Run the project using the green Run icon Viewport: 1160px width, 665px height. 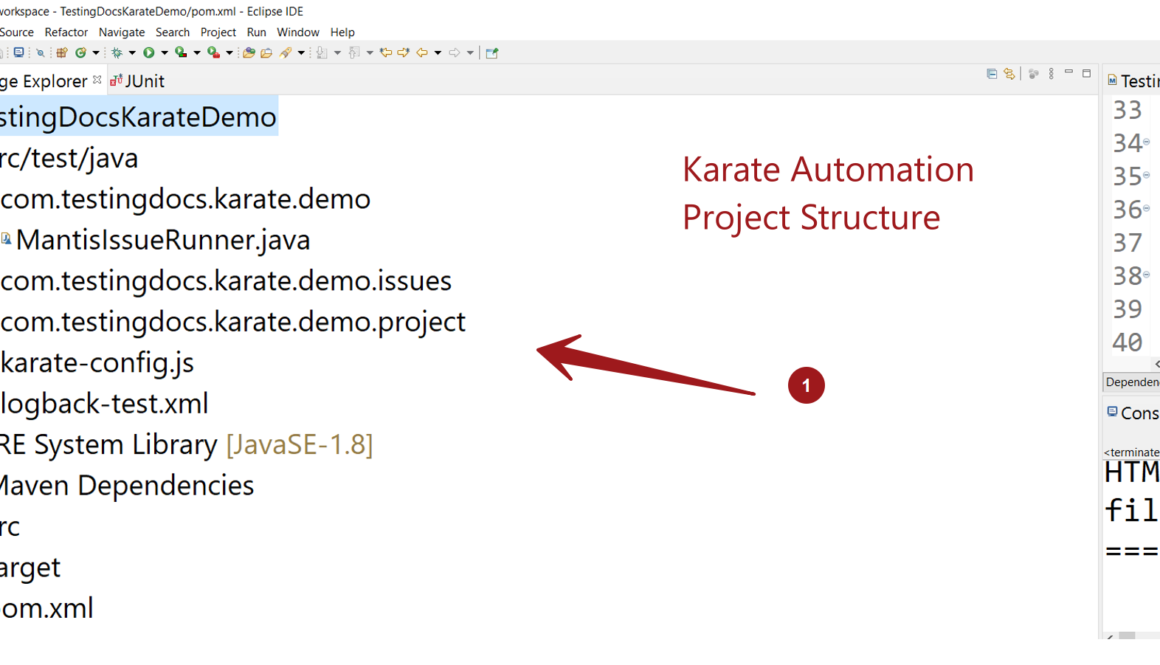(x=148, y=52)
